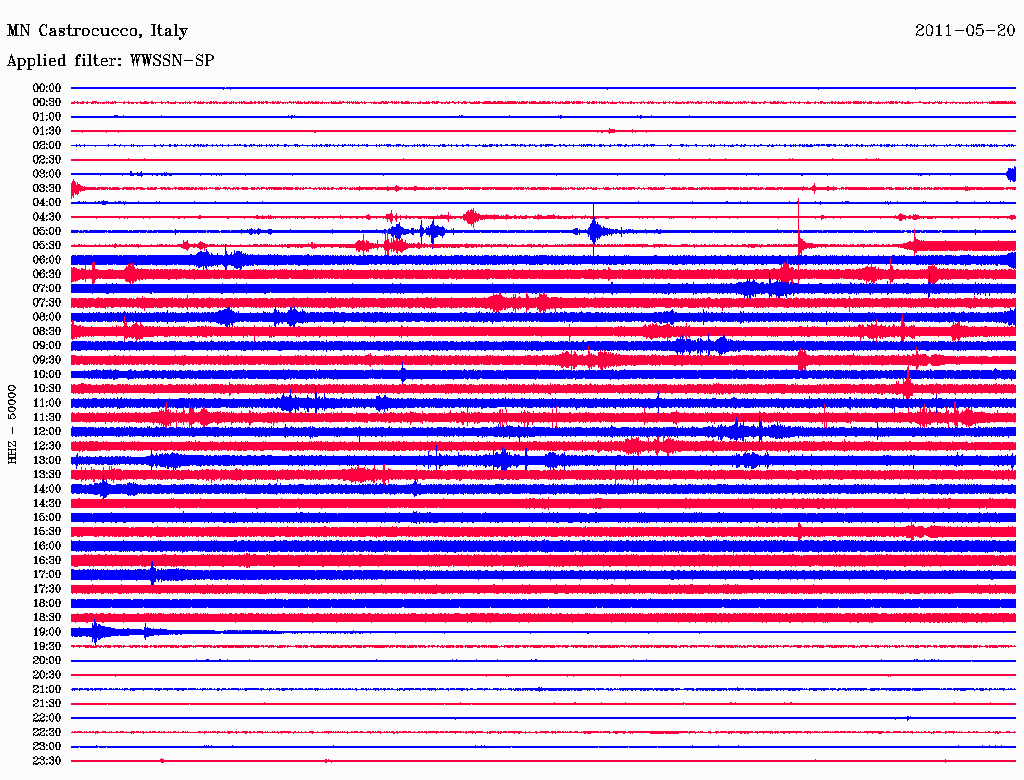This screenshot has height=780, width=1024.
Task: Select the 18:00 time label
Action: click(x=46, y=604)
